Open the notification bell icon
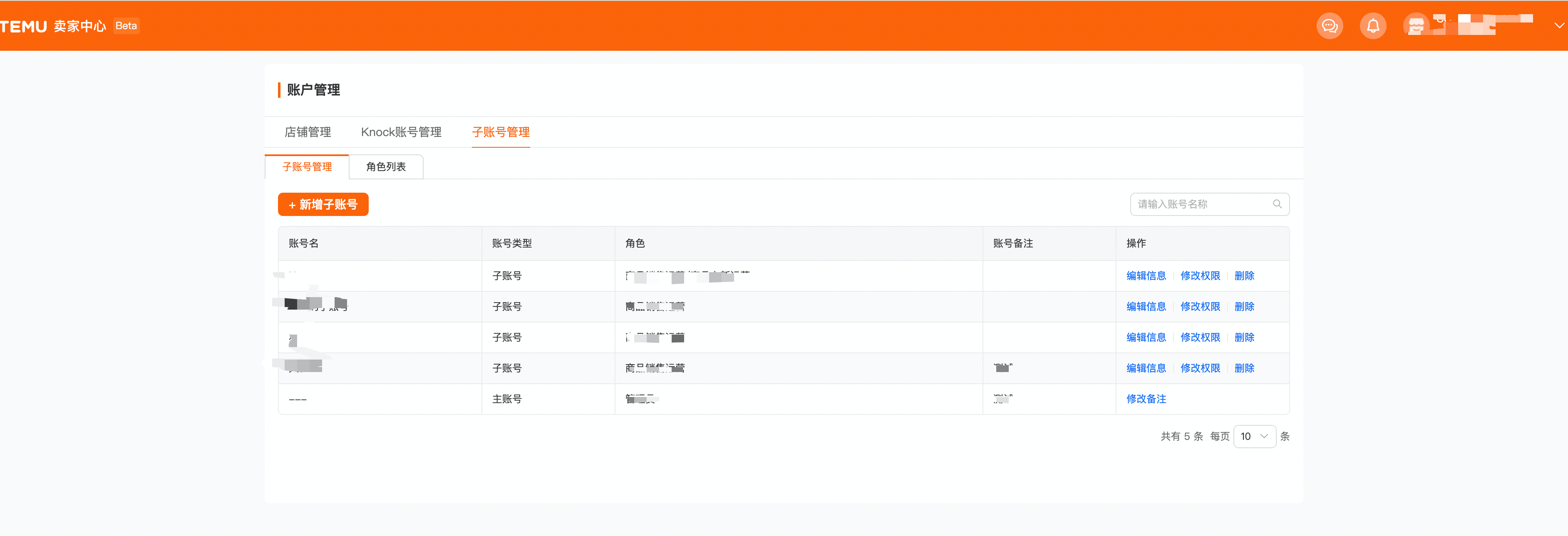Image resolution: width=1568 pixels, height=536 pixels. pyautogui.click(x=1373, y=25)
